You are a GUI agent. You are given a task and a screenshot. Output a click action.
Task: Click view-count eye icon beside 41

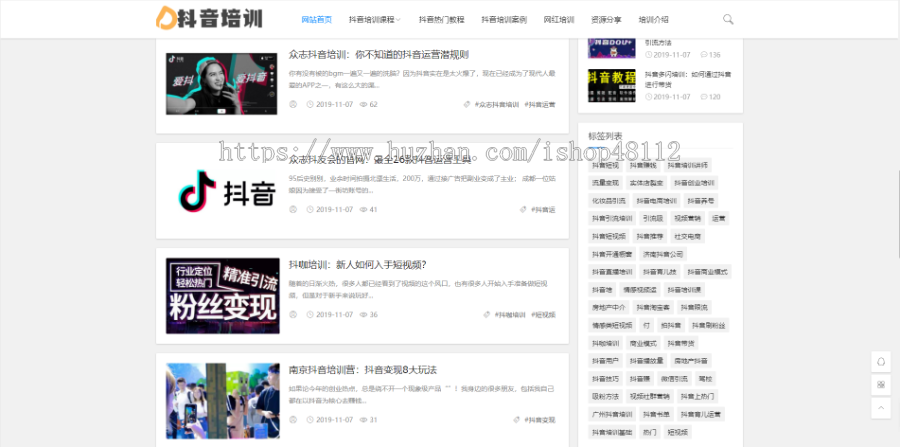[x=363, y=209]
